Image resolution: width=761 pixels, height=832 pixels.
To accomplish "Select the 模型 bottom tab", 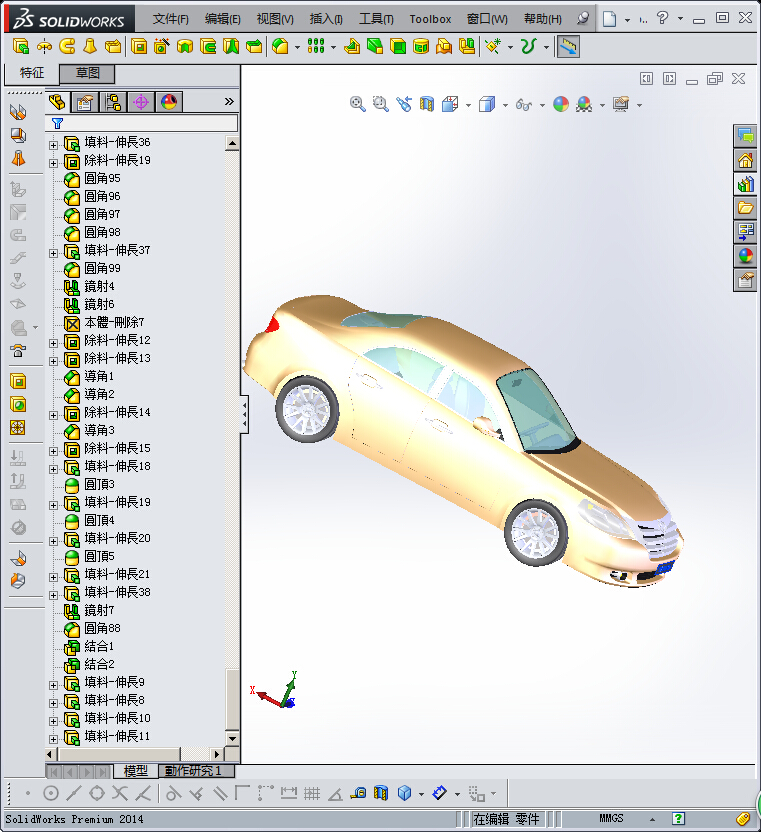I will click(135, 770).
